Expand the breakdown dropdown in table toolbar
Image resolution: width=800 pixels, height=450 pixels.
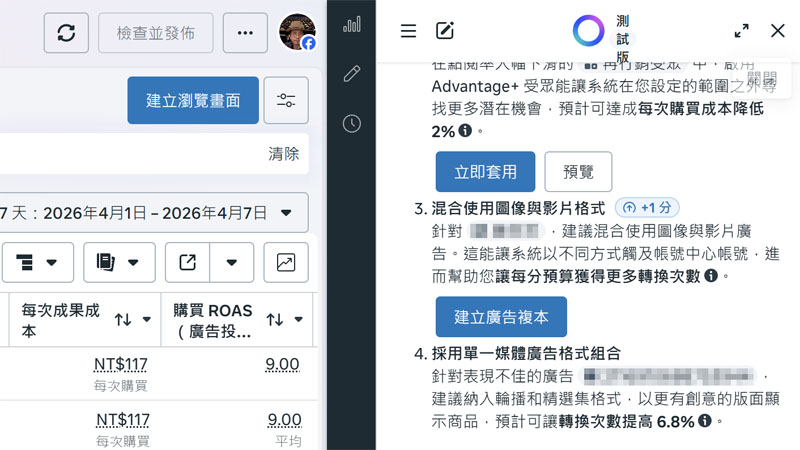(38, 262)
